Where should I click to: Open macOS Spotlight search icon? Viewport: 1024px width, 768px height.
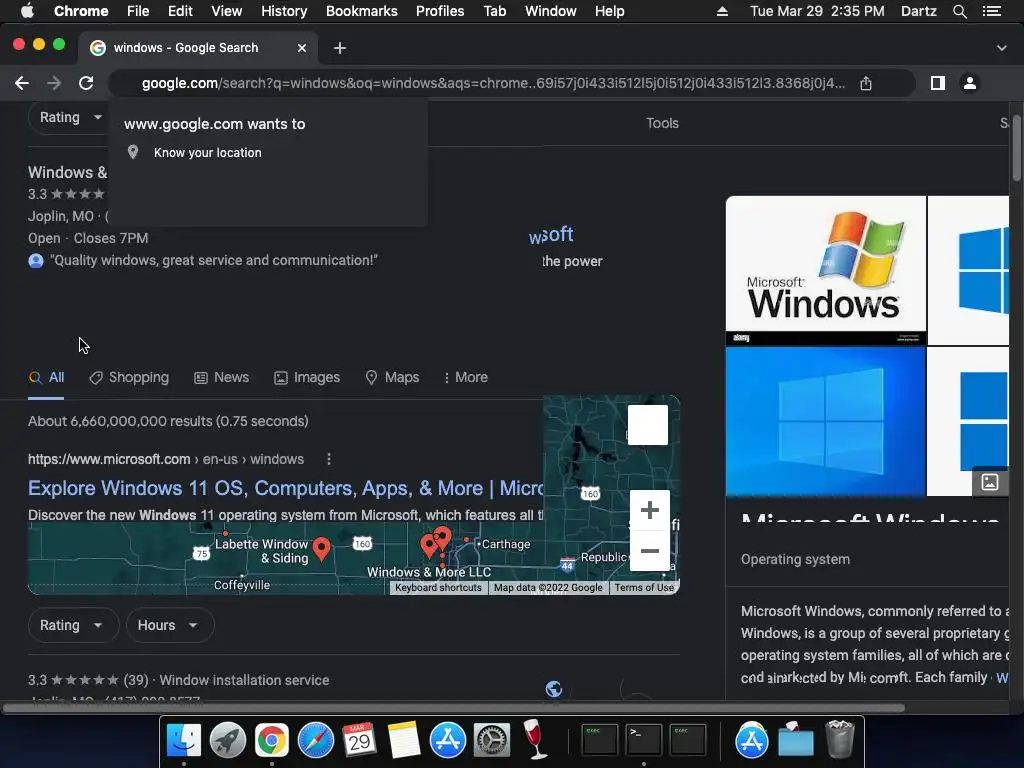coord(959,11)
